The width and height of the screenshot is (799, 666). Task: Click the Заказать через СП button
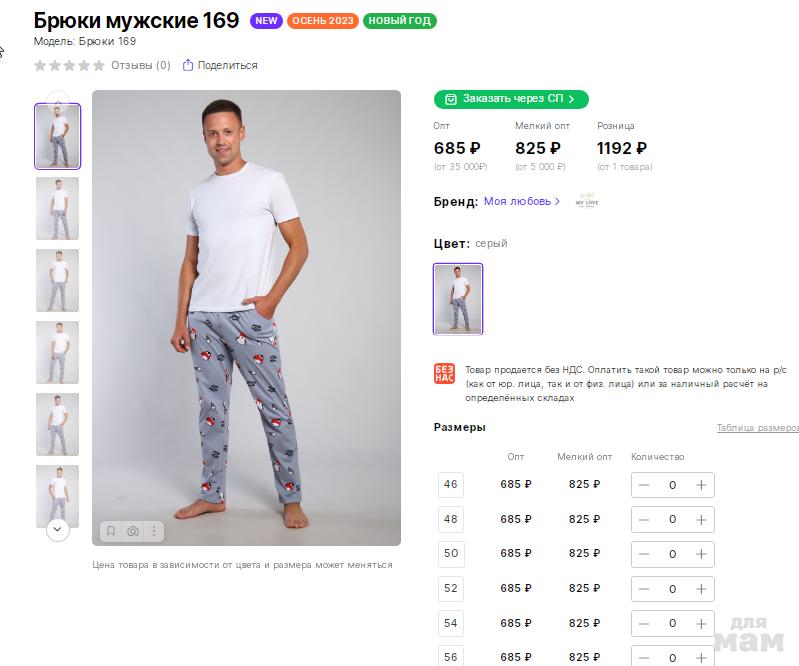pyautogui.click(x=511, y=99)
